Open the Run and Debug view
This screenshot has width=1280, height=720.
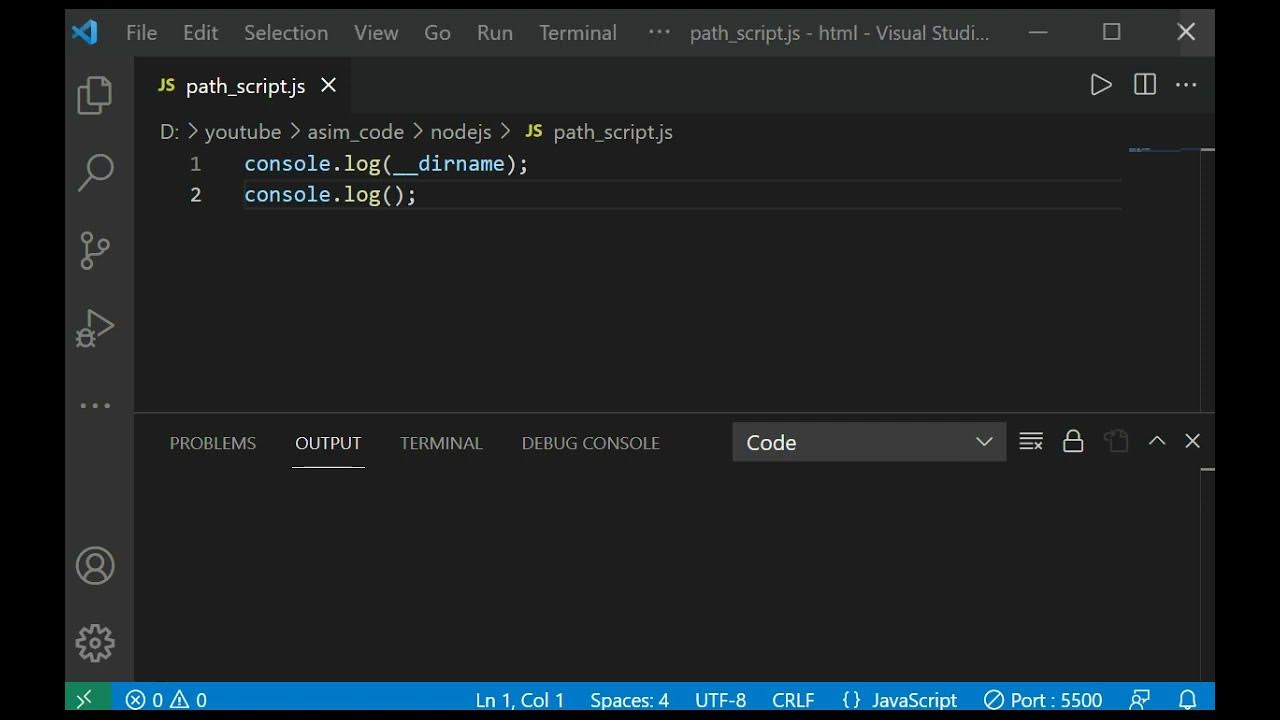pos(95,328)
